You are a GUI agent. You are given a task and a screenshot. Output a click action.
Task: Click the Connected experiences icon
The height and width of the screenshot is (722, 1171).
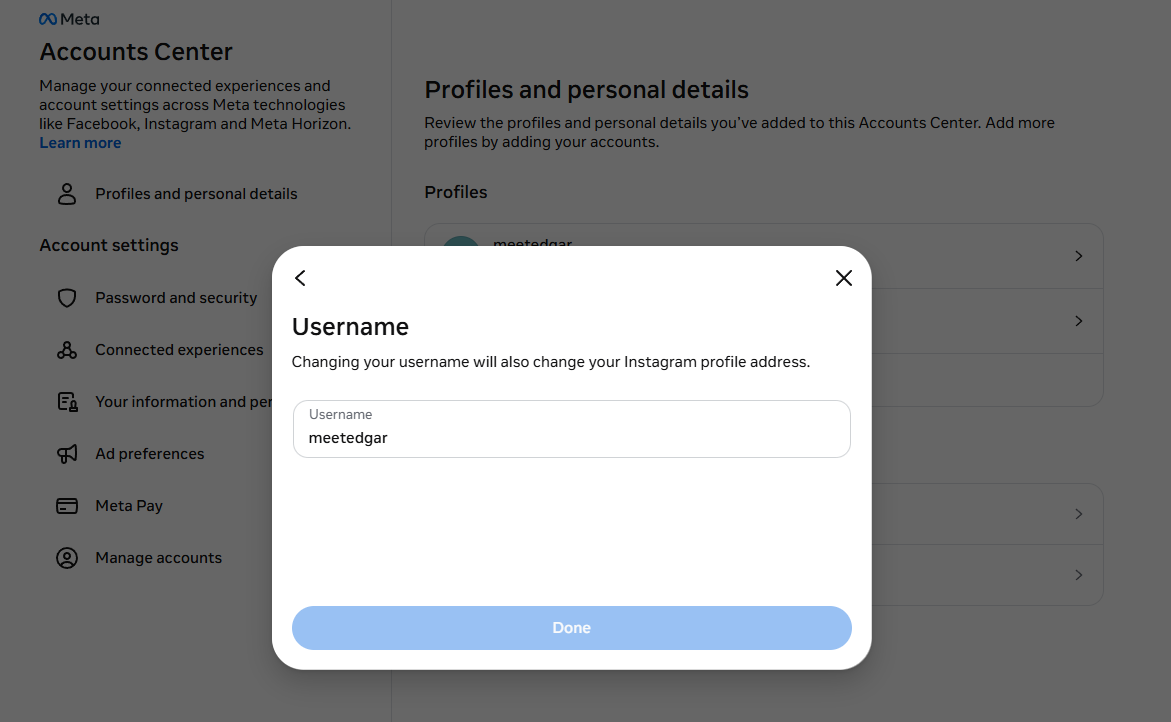point(66,350)
